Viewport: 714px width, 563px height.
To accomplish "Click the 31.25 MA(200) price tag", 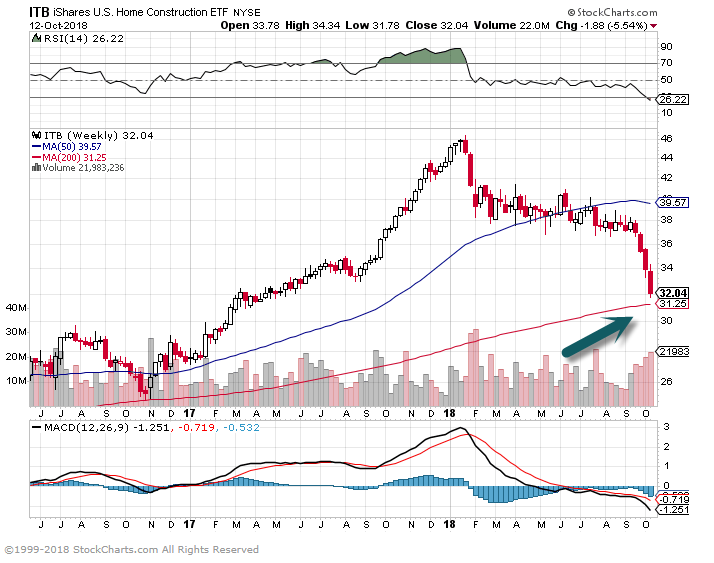I will pos(673,304).
